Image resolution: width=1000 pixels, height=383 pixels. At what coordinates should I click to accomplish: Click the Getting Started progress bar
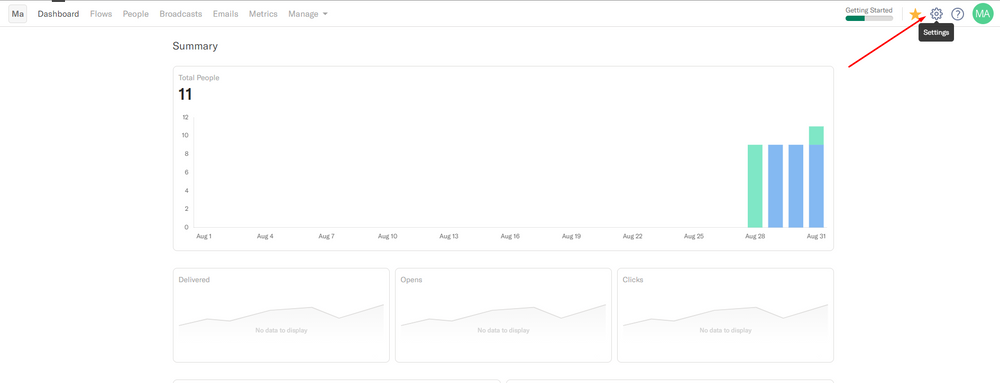869,18
